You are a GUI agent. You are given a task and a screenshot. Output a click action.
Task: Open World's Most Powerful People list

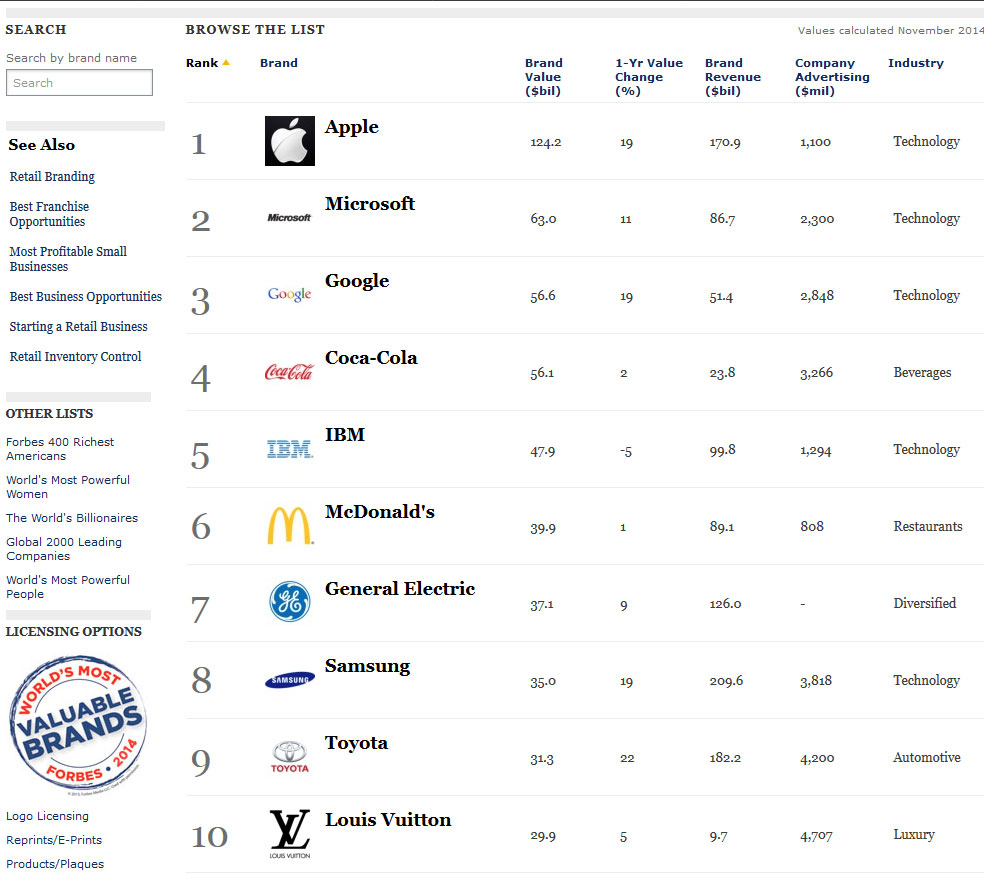(x=68, y=587)
